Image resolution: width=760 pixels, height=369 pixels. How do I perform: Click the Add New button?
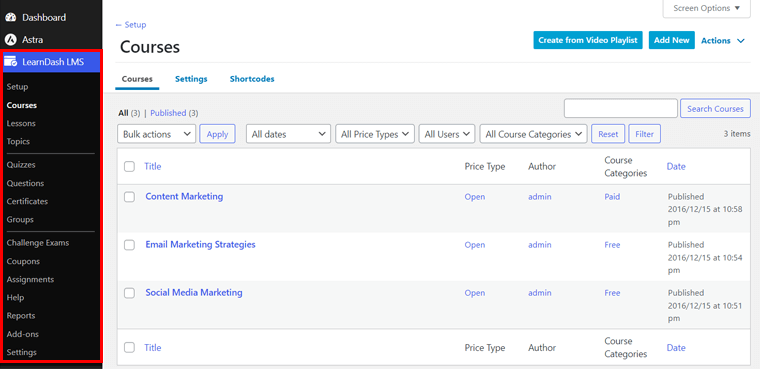click(672, 40)
